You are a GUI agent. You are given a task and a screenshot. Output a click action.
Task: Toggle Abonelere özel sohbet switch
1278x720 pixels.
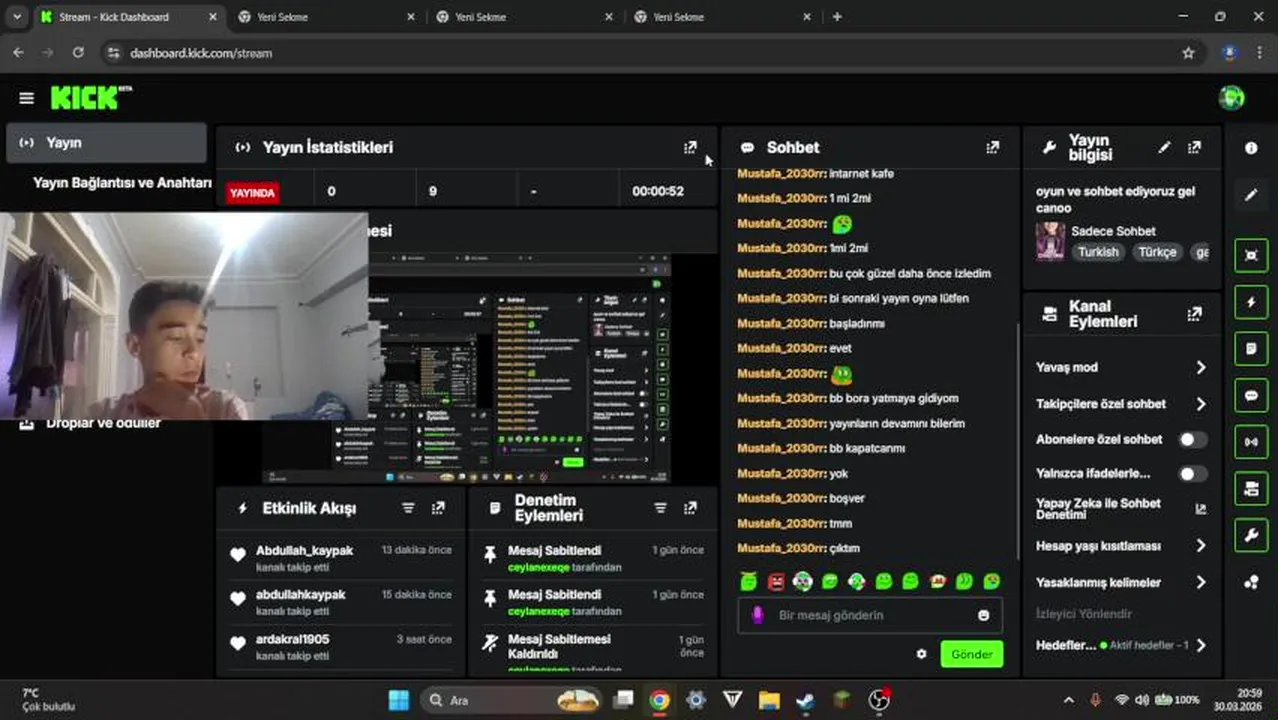point(1192,439)
